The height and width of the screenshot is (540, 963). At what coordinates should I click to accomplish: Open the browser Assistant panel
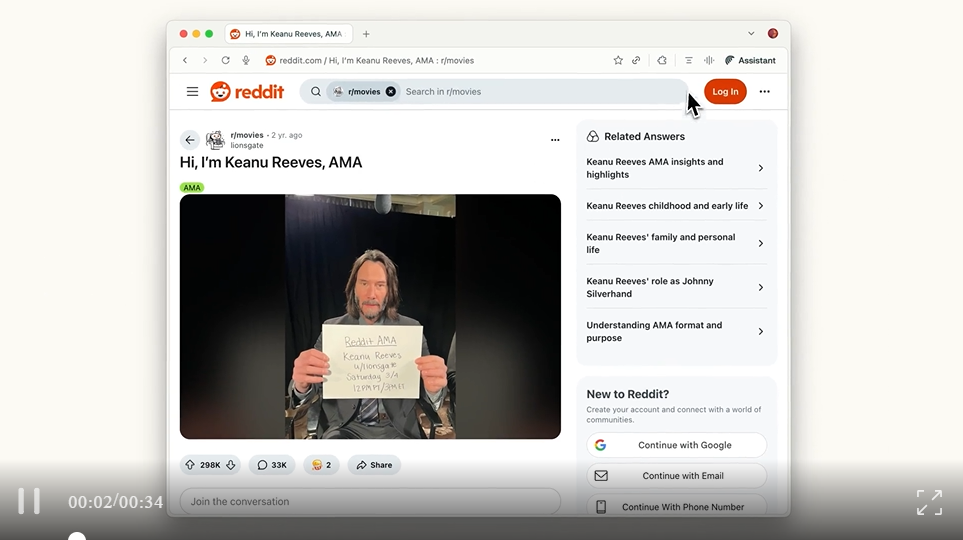click(x=750, y=60)
